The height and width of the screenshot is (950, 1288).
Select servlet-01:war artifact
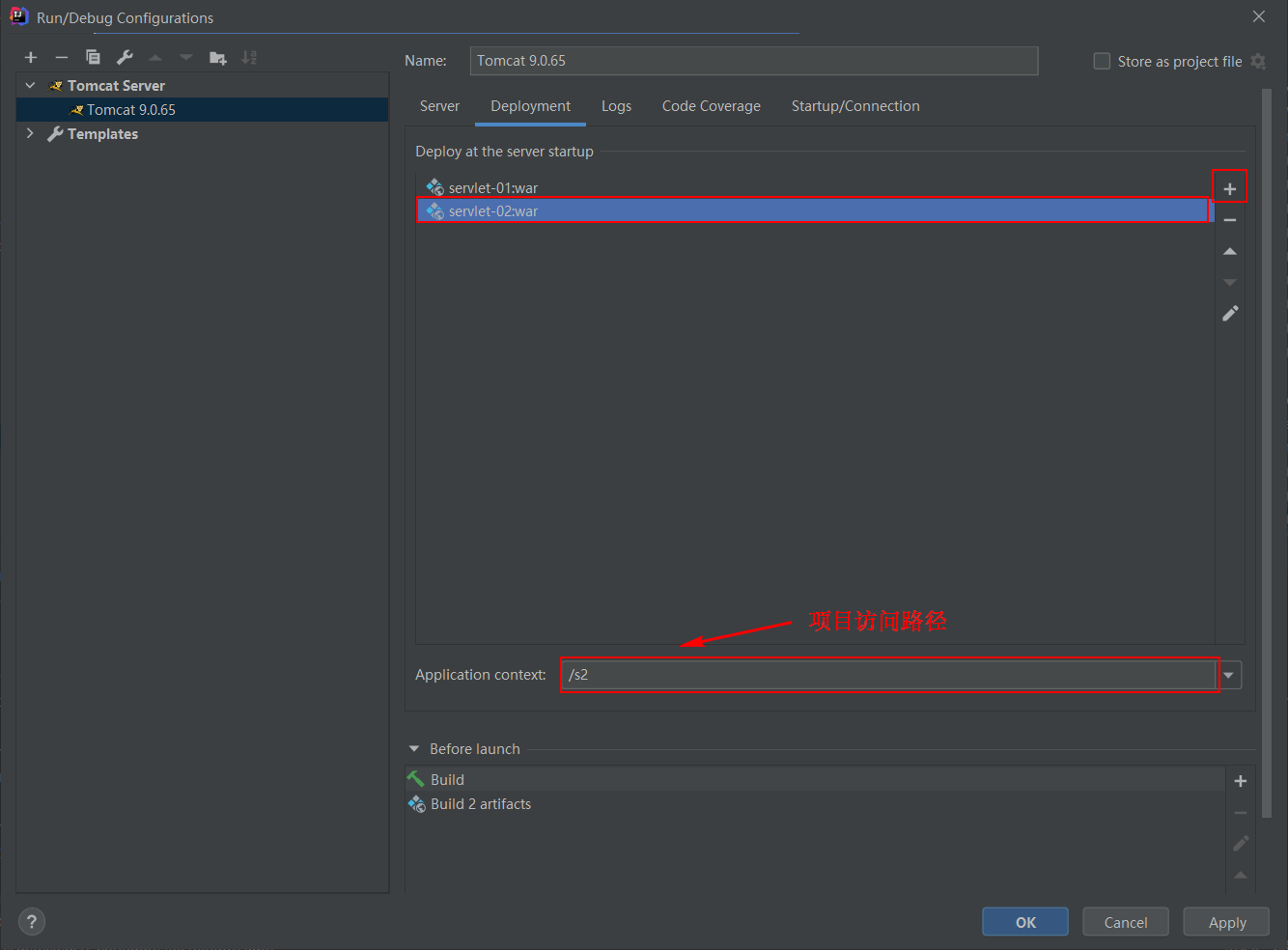(816, 187)
